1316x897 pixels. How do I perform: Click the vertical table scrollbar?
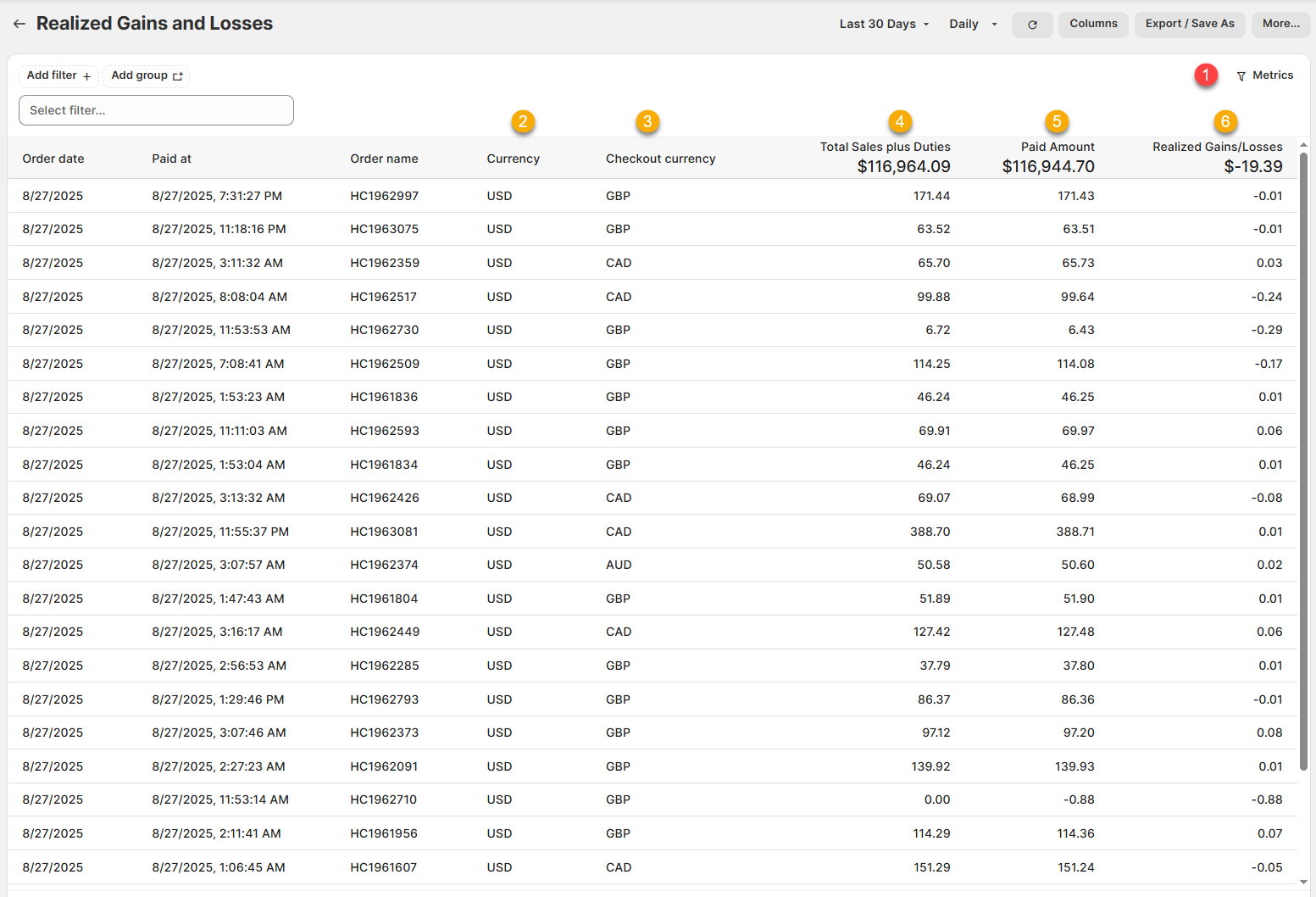coord(1303,458)
